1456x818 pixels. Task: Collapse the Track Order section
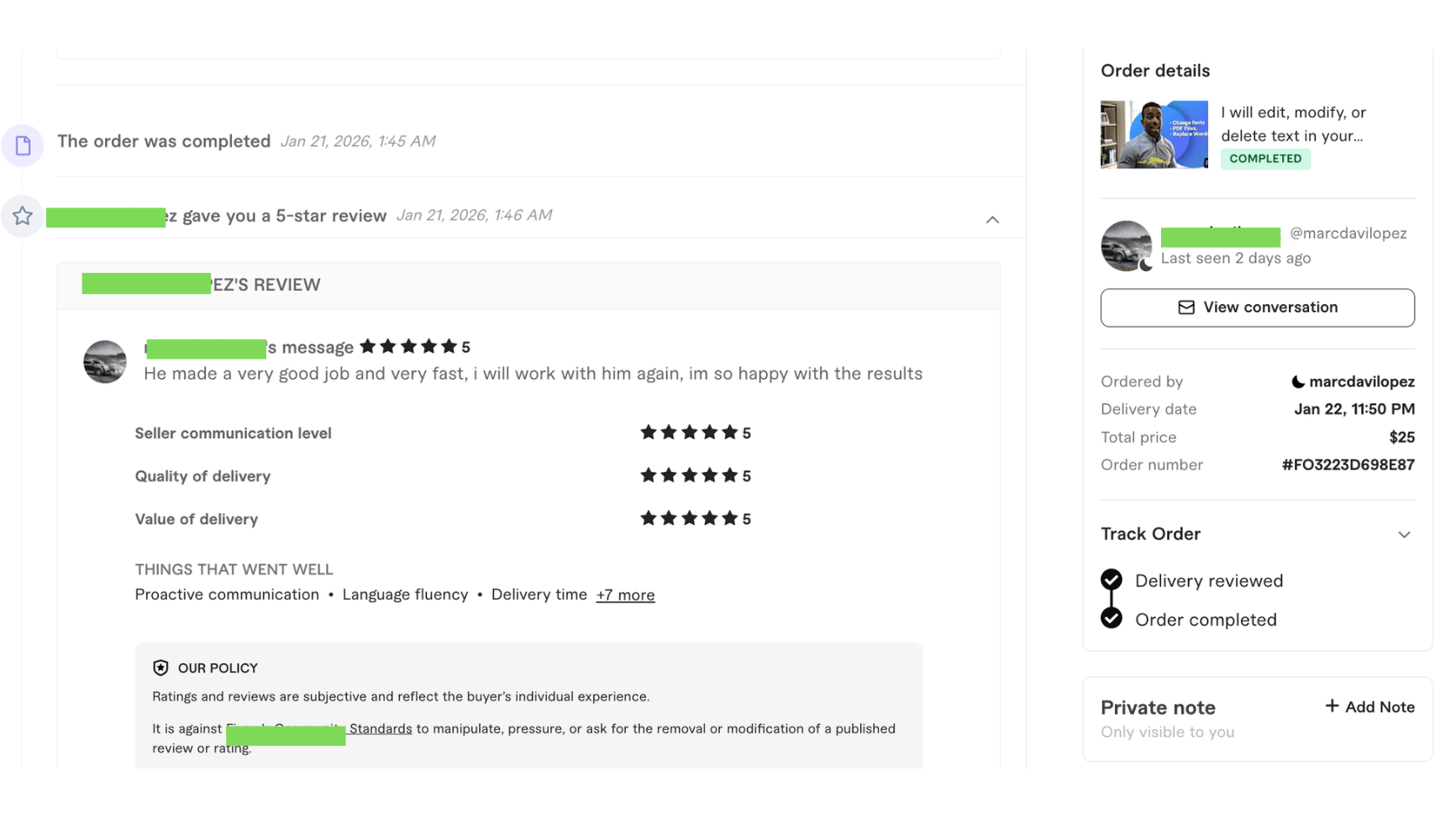coord(1403,535)
